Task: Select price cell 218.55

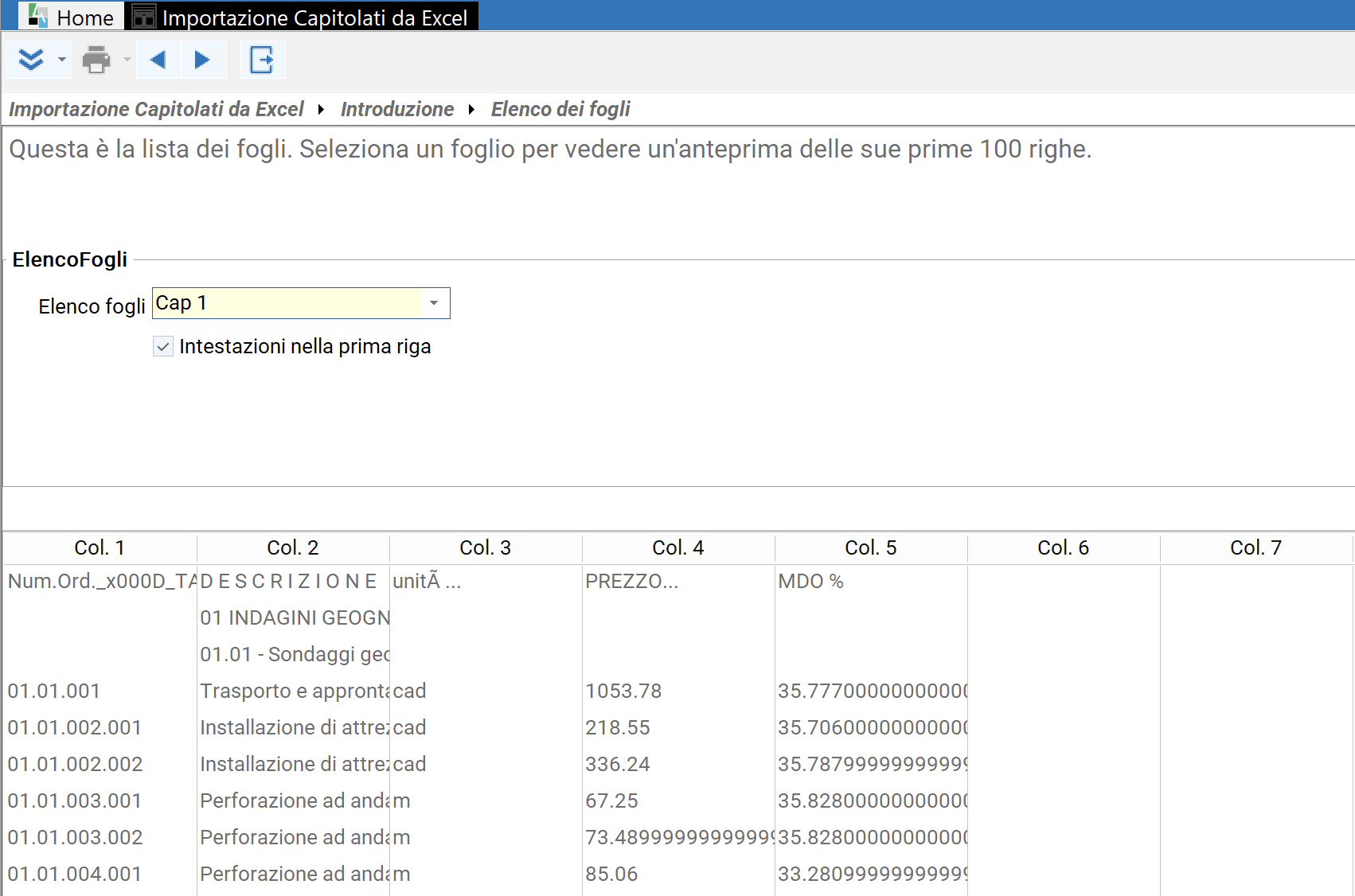Action: point(678,727)
